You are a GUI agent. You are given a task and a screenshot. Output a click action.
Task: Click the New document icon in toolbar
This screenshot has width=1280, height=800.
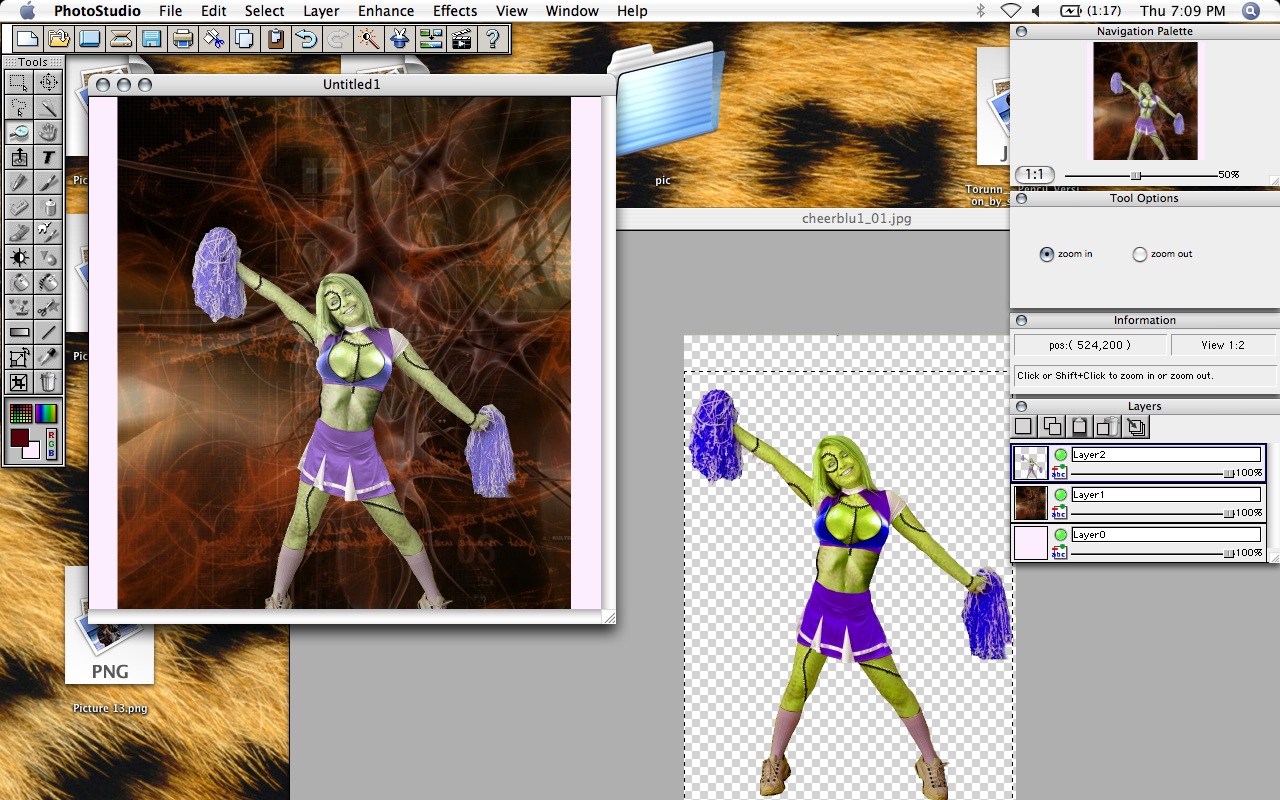pos(27,39)
